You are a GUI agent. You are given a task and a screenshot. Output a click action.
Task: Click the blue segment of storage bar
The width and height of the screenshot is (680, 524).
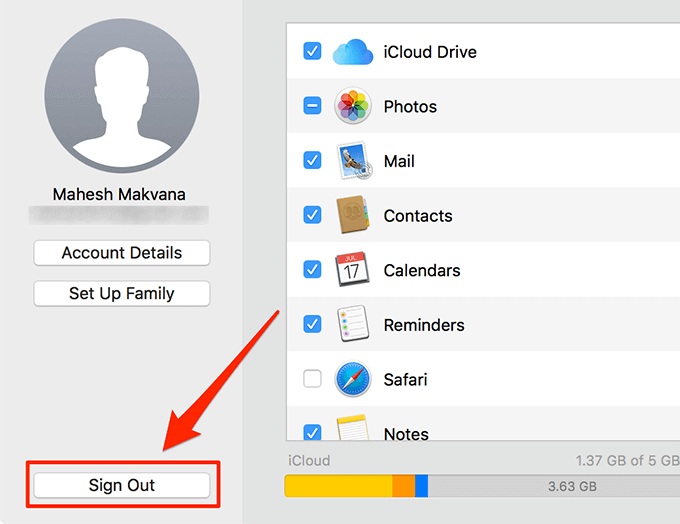tap(422, 486)
